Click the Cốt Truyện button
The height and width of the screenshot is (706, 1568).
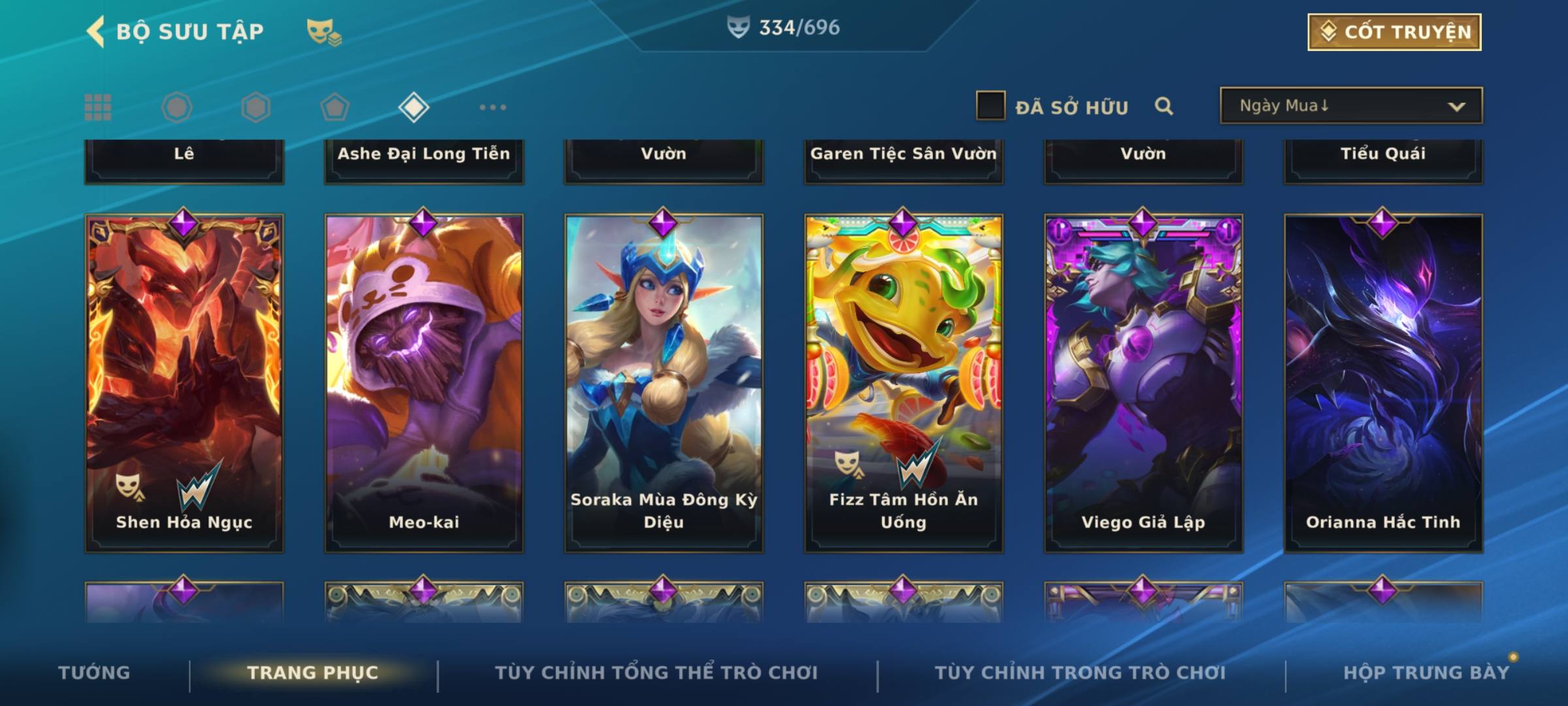[x=1394, y=32]
